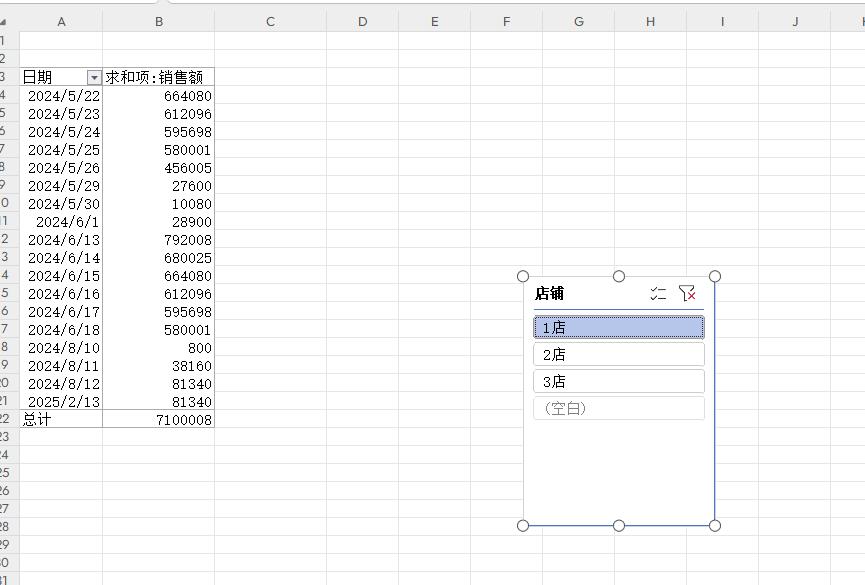Viewport: 865px width, 585px height.
Task: Select cell with date 2024/6/15
Action: click(x=61, y=275)
